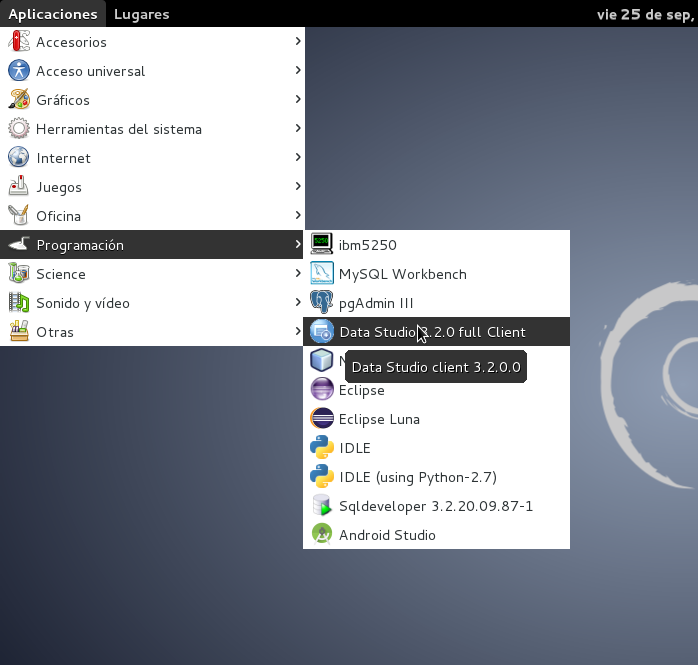Click the MySQL Workbench dolphin icon
This screenshot has height=665, width=698.
click(x=321, y=273)
